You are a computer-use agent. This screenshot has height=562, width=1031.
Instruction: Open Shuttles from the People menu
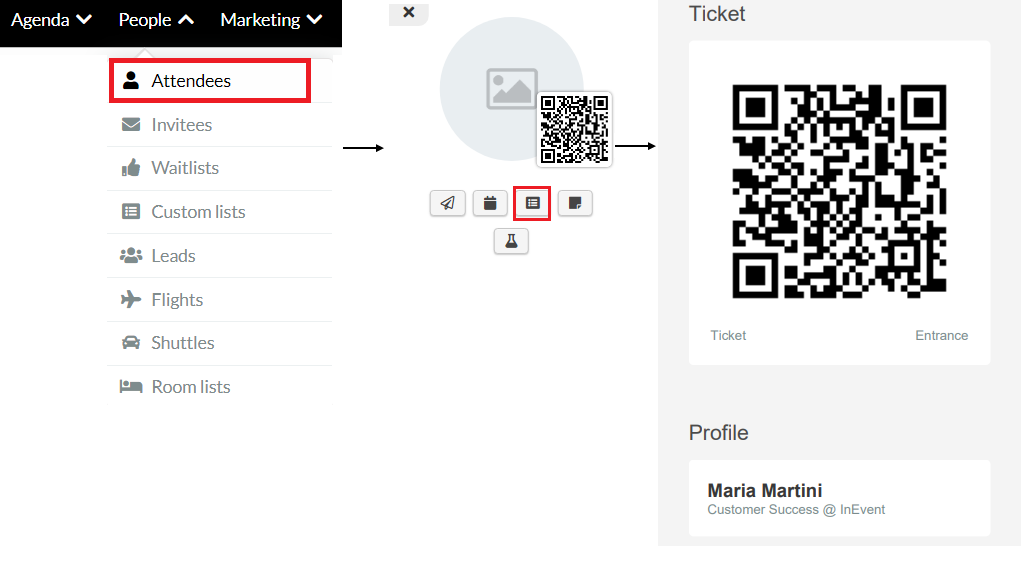coord(220,343)
